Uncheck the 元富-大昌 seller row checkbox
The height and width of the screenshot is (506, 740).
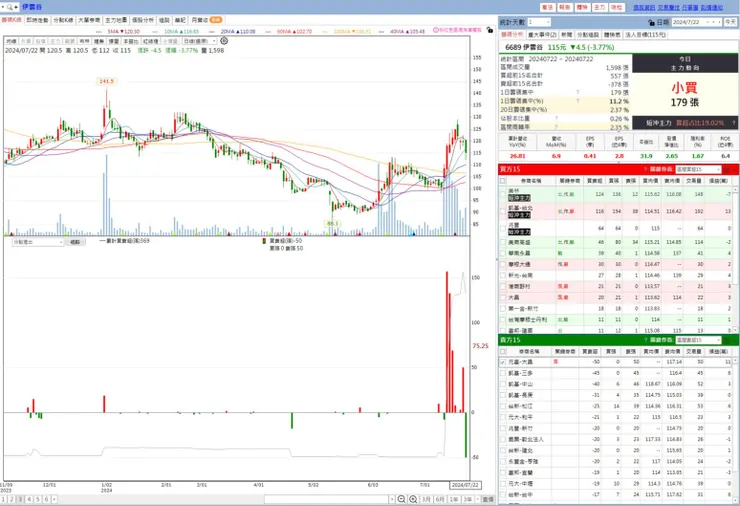point(503,362)
